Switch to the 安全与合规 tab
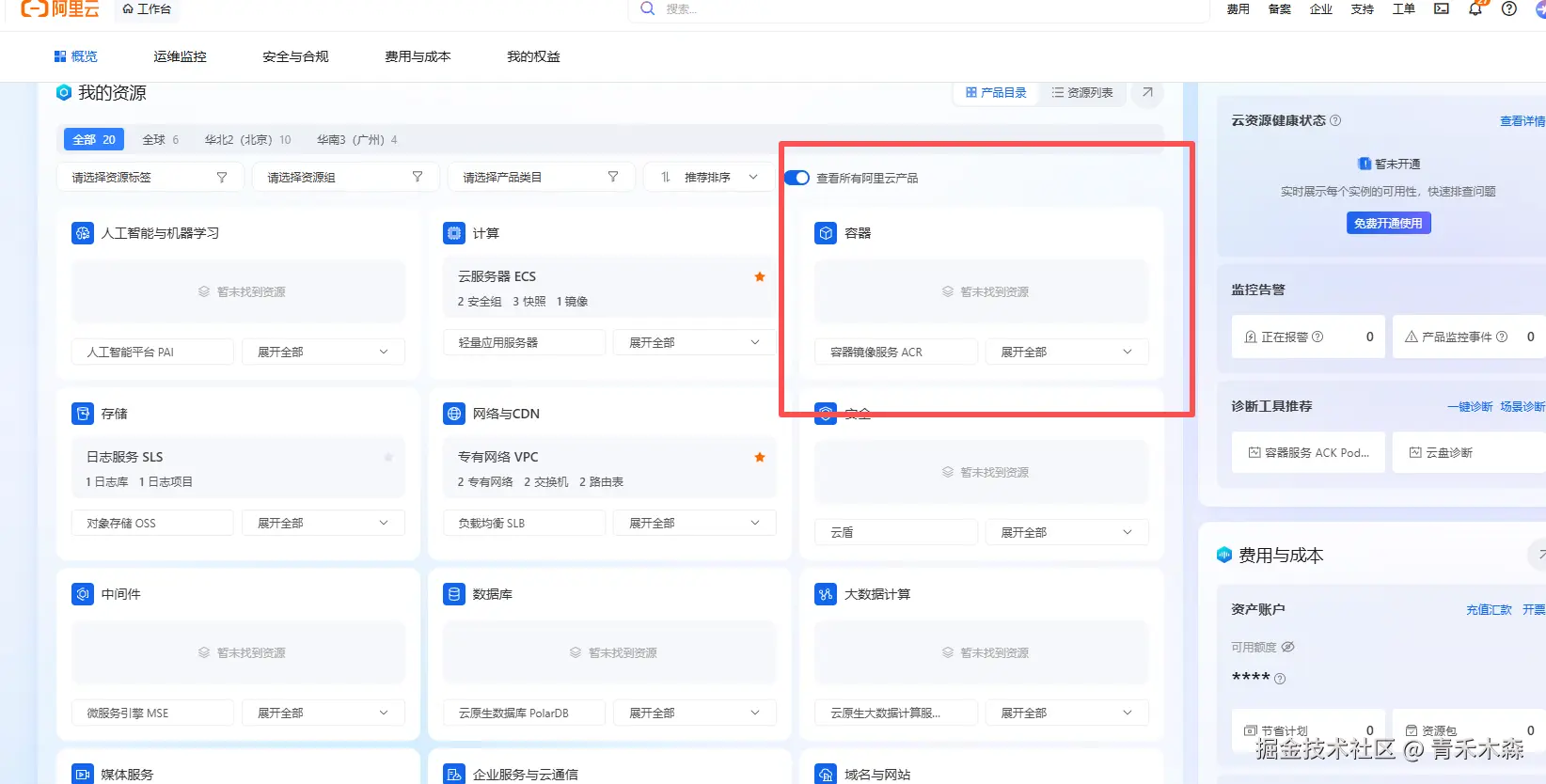The width and height of the screenshot is (1546, 784). (295, 56)
